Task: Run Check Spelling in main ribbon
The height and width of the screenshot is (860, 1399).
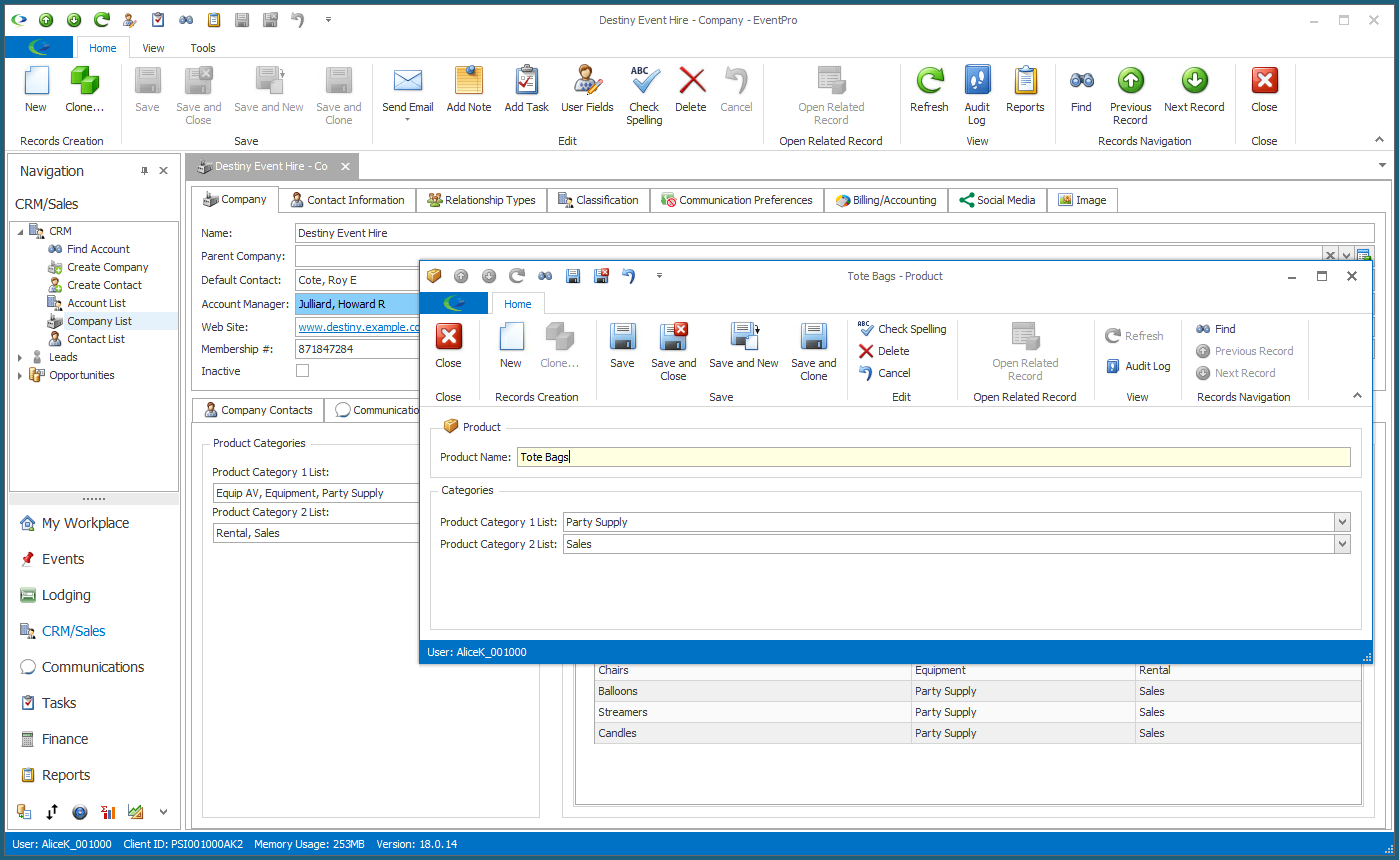Action: tap(644, 95)
